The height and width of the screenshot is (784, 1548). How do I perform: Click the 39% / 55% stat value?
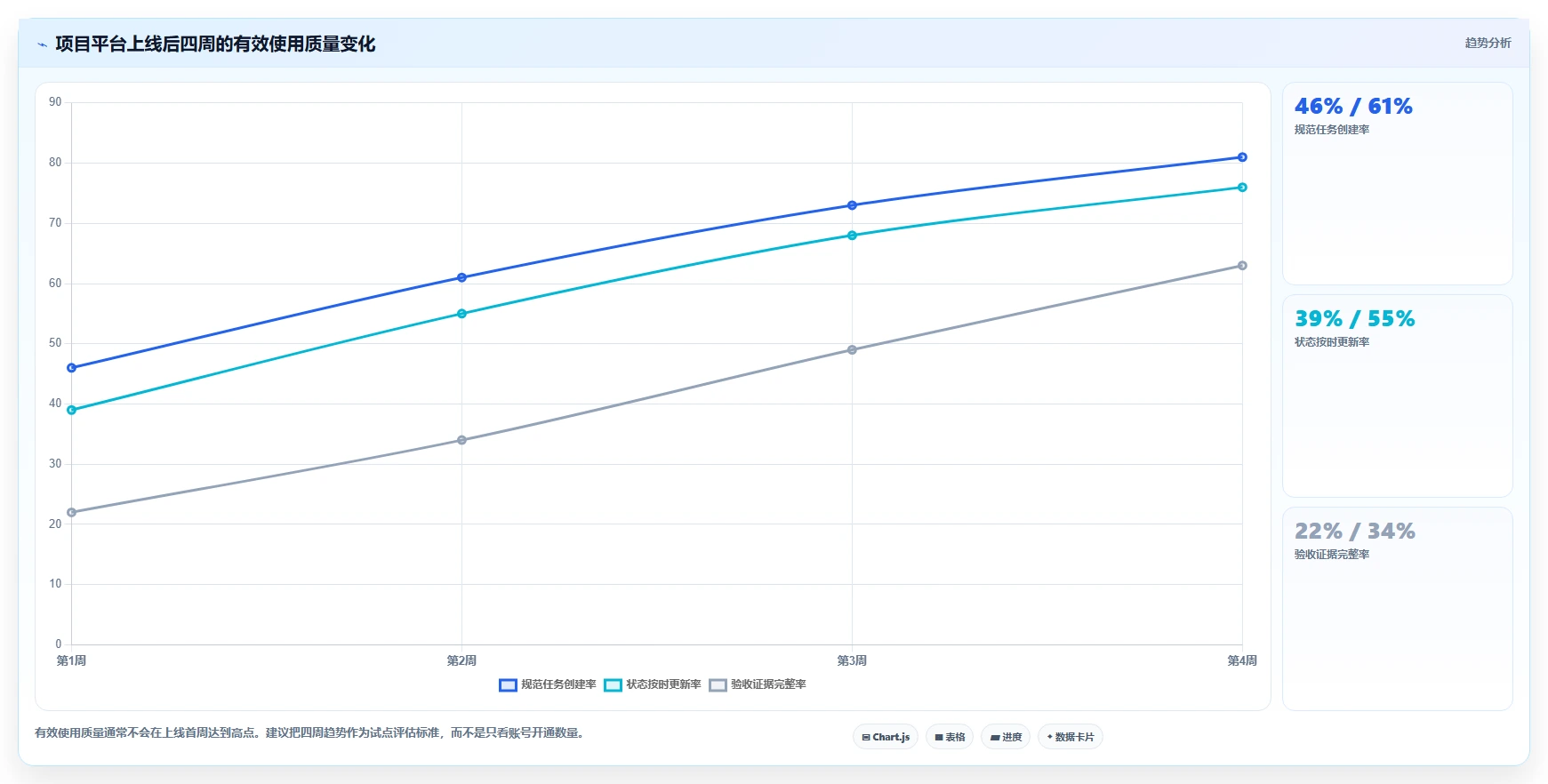coord(1354,319)
